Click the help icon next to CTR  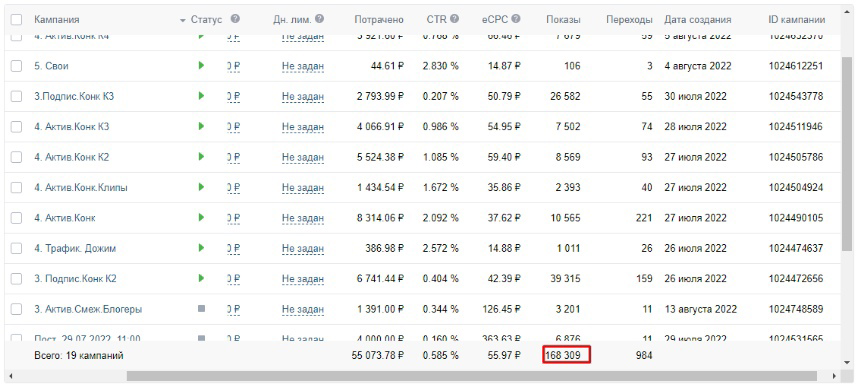454,19
